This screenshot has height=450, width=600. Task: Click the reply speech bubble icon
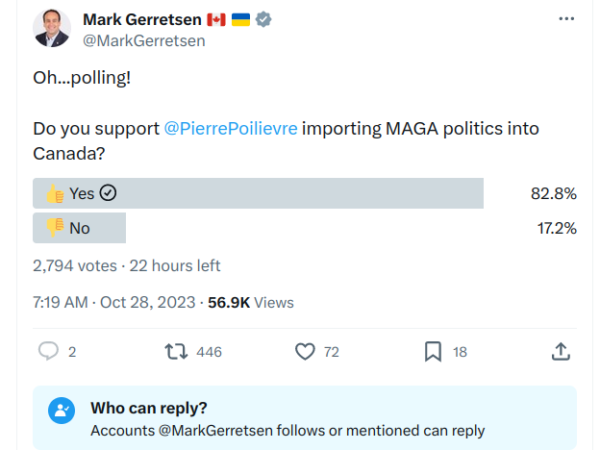point(48,351)
